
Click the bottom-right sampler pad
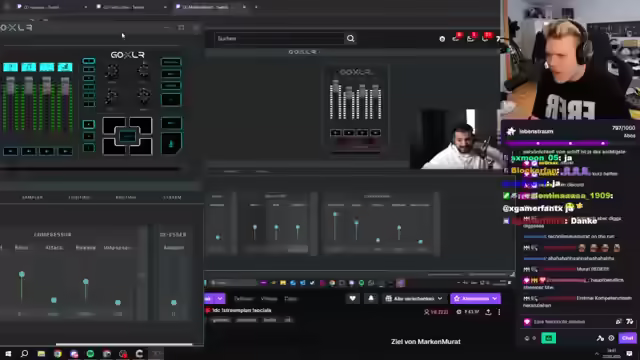(x=141, y=147)
